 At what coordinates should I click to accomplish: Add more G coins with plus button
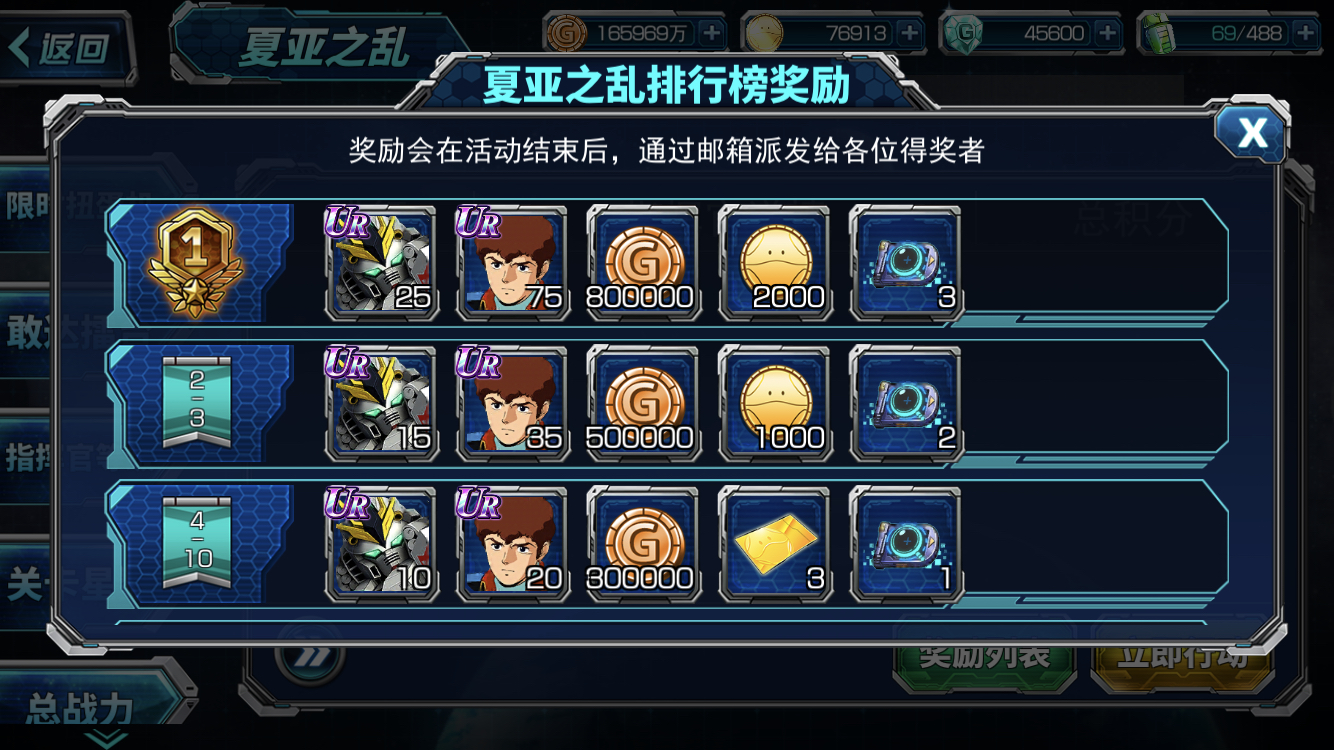coord(711,33)
